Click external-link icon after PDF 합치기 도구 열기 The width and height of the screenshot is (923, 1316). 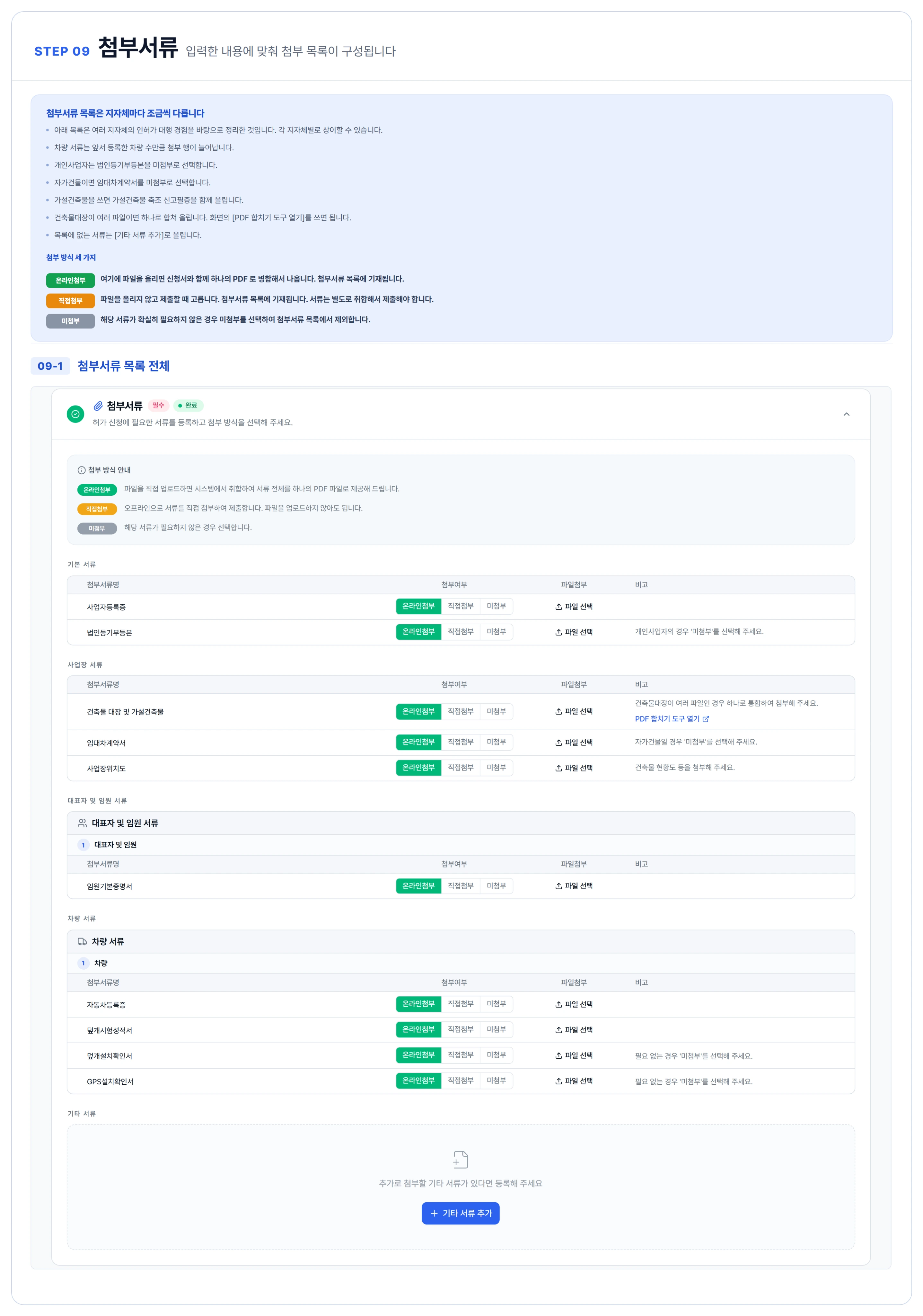tap(706, 719)
